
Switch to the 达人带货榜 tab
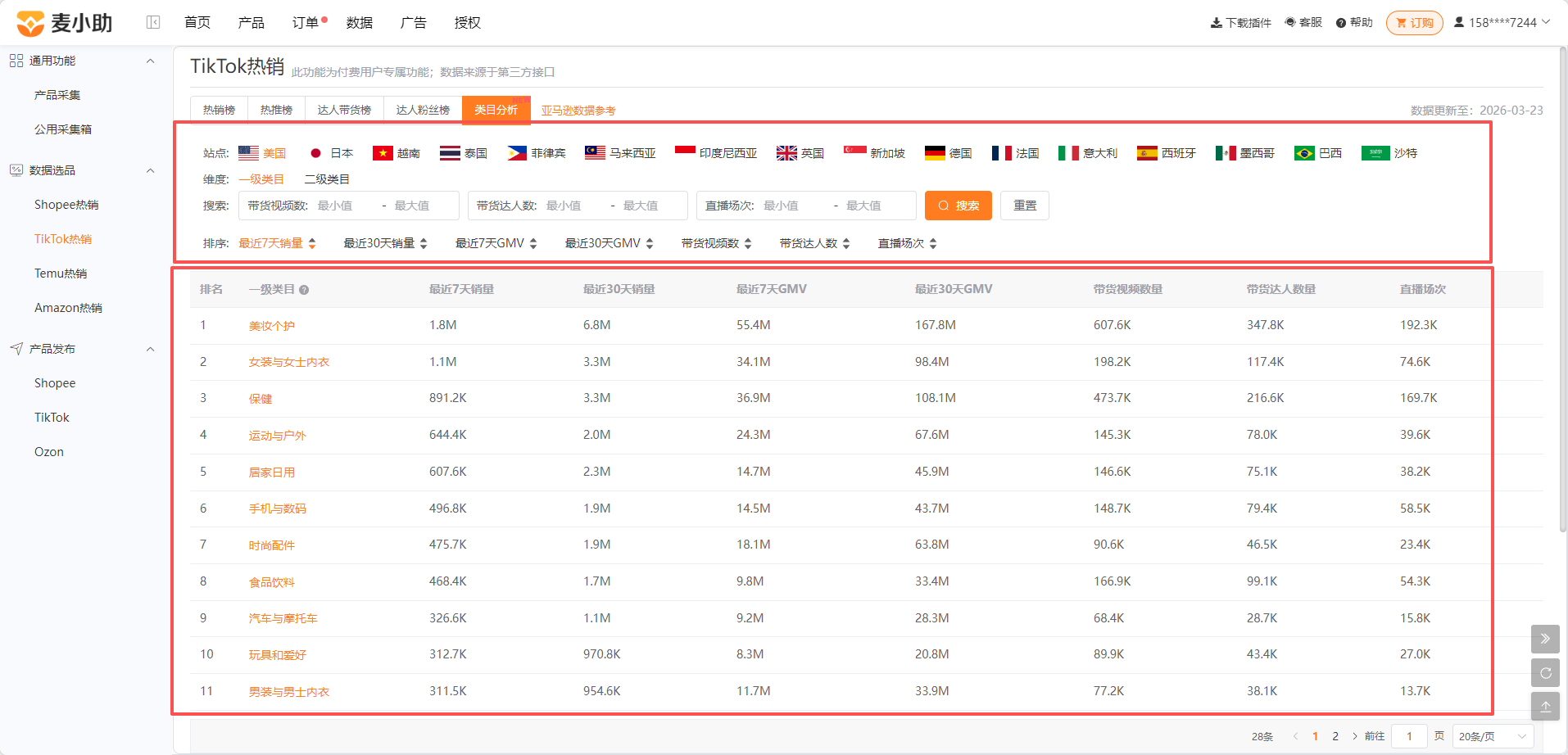point(344,110)
